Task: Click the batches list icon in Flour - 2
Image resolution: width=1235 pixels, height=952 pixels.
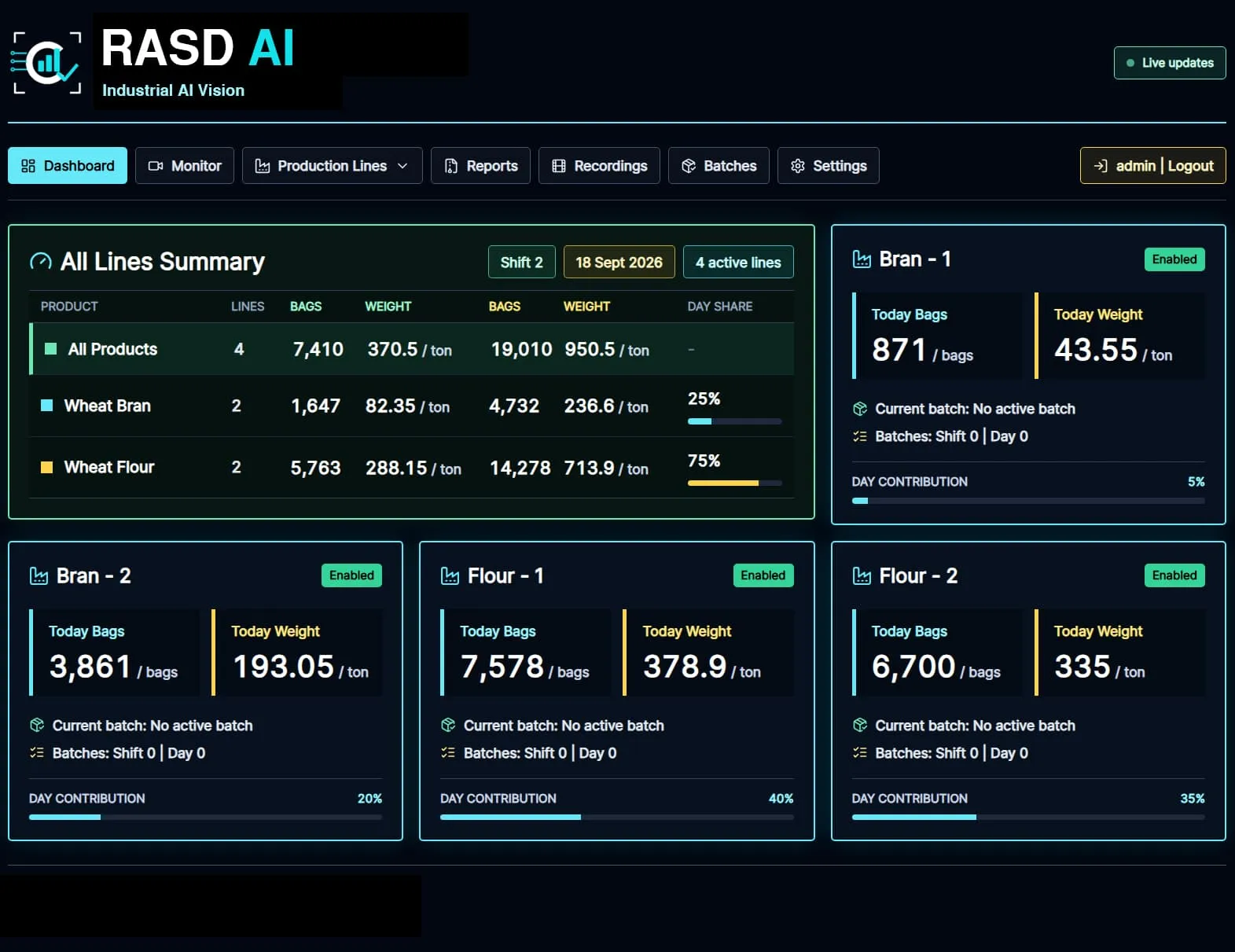Action: 860,753
